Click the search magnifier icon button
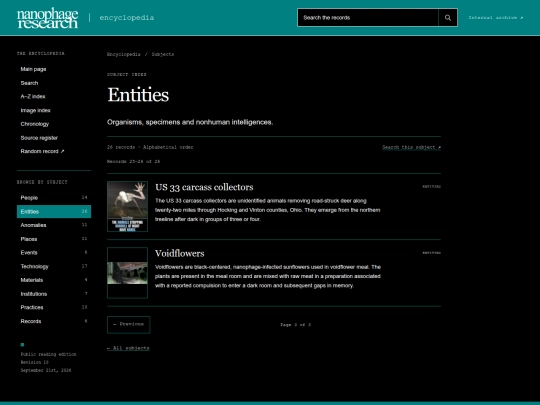This screenshot has width=540, height=405. click(448, 18)
